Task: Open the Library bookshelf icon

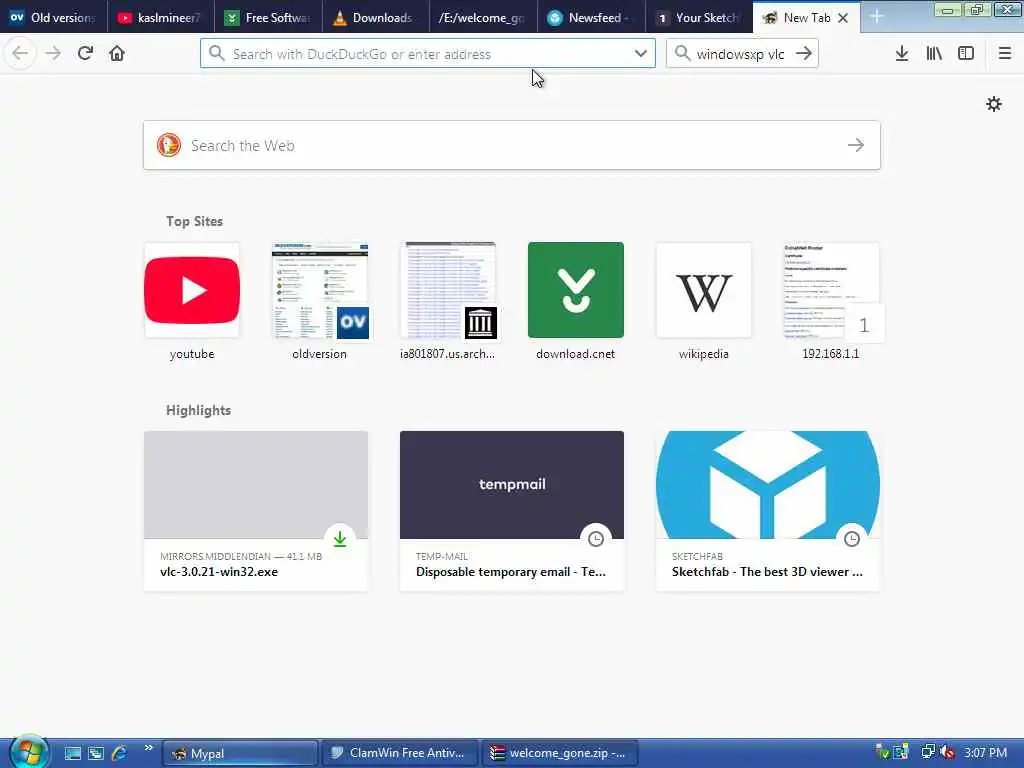Action: tap(934, 54)
